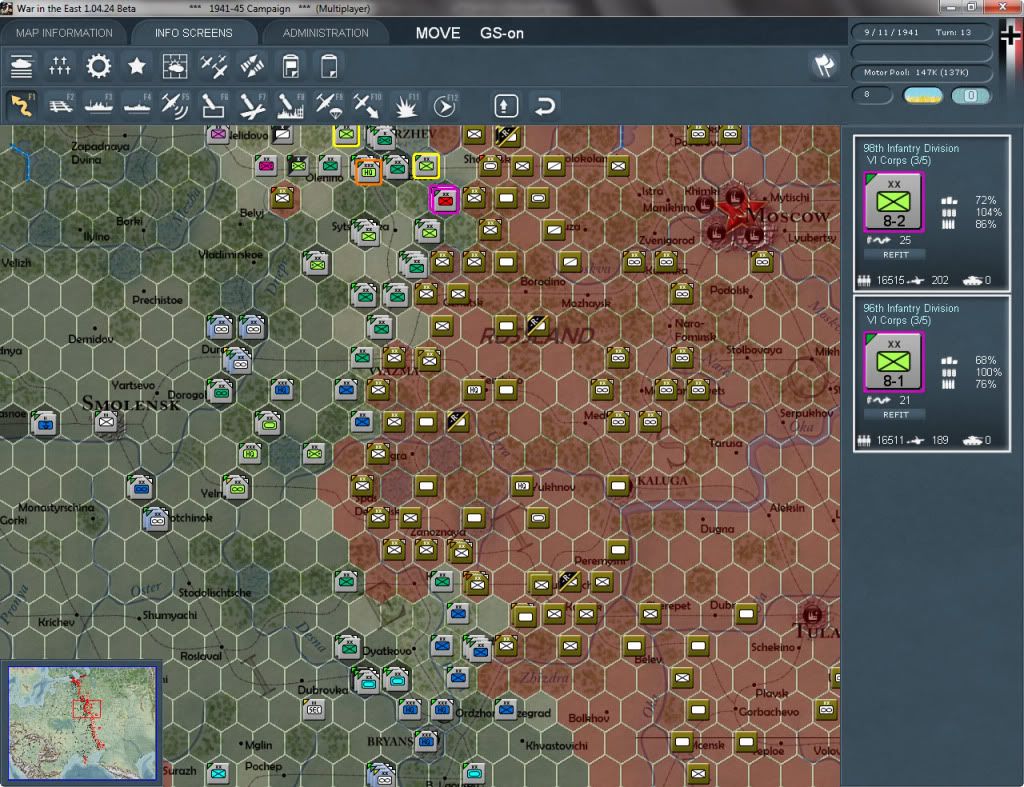Image resolution: width=1024 pixels, height=787 pixels.
Task: Click the Smolensk map label
Action: click(x=131, y=404)
